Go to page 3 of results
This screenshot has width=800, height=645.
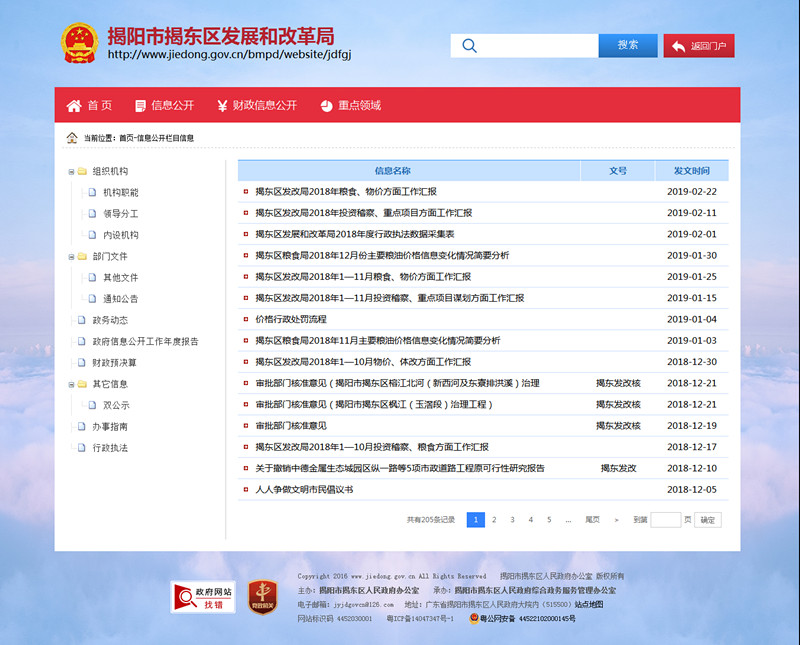pyautogui.click(x=512, y=520)
